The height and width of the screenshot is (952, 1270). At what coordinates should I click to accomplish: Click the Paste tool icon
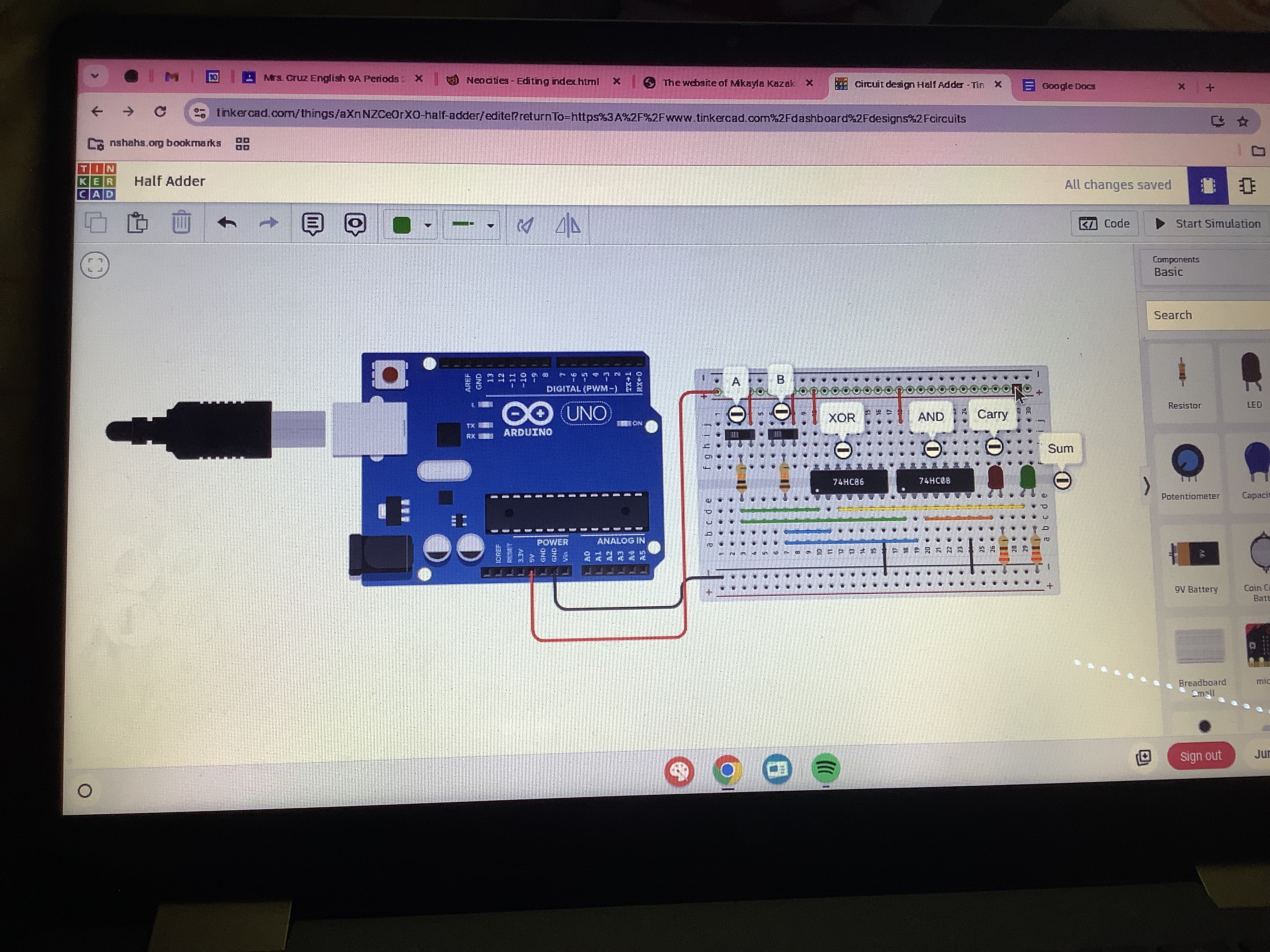tap(137, 222)
